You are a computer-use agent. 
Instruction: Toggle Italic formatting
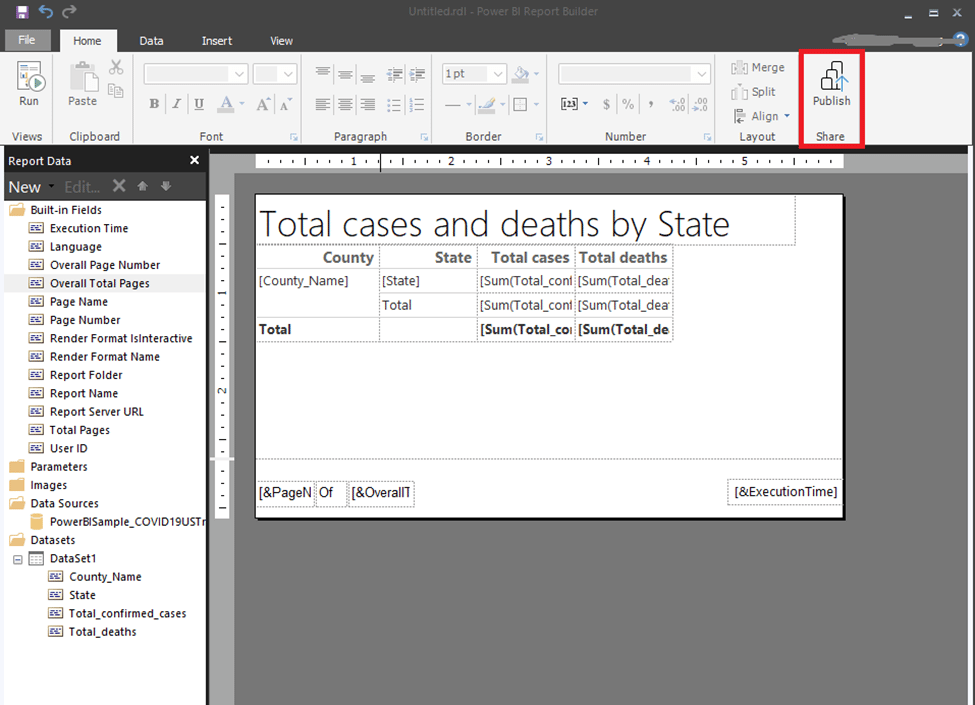(x=177, y=104)
